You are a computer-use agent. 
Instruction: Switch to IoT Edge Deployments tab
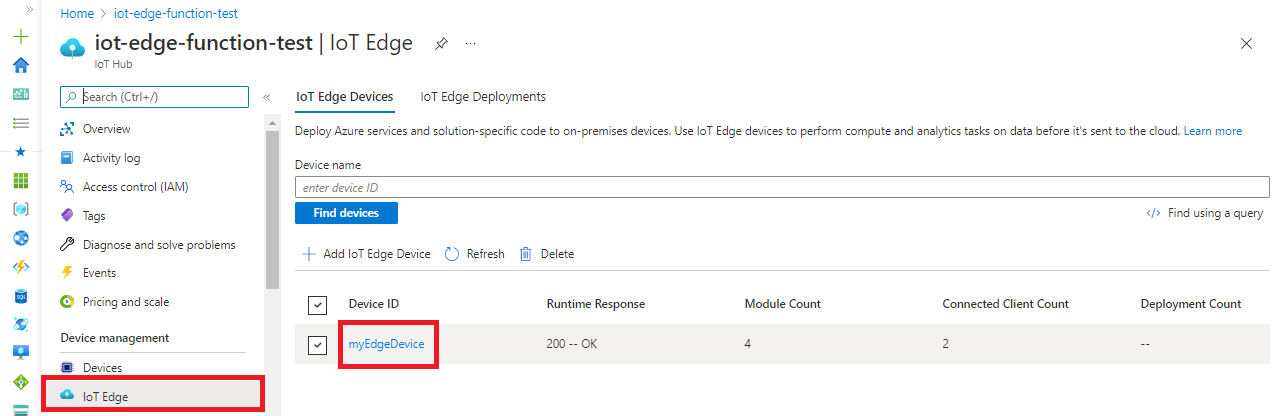(483, 97)
